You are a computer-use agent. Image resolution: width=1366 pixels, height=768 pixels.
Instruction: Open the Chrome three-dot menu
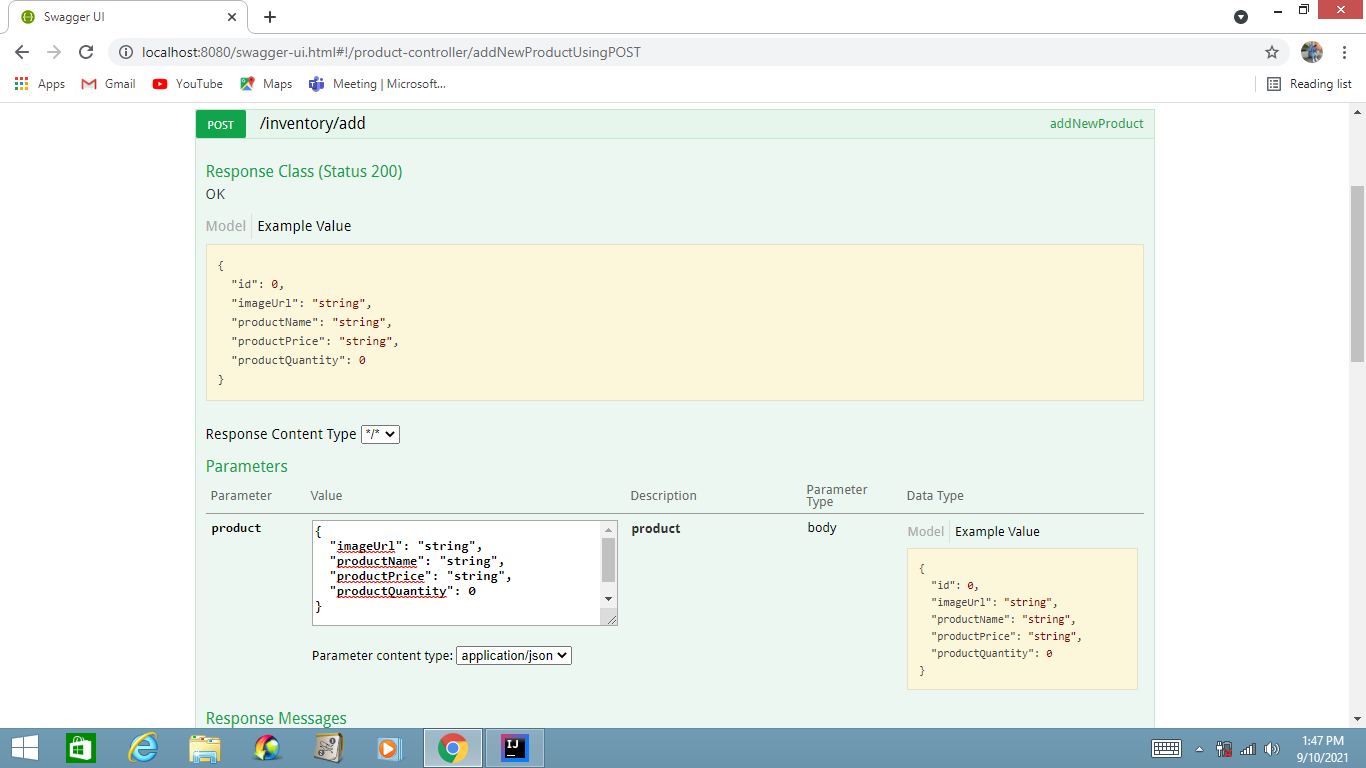point(1345,52)
